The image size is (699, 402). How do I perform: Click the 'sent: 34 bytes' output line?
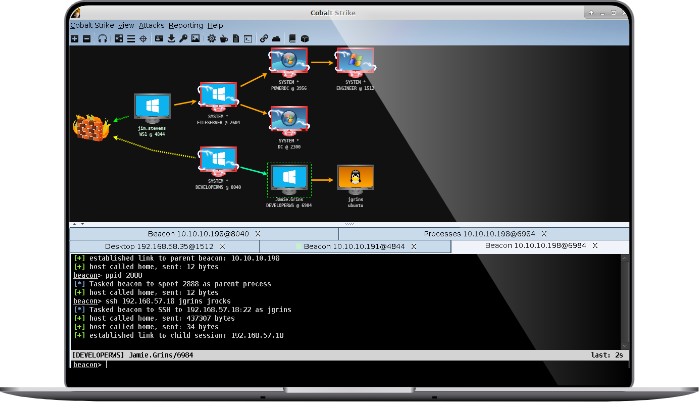[x=146, y=327]
